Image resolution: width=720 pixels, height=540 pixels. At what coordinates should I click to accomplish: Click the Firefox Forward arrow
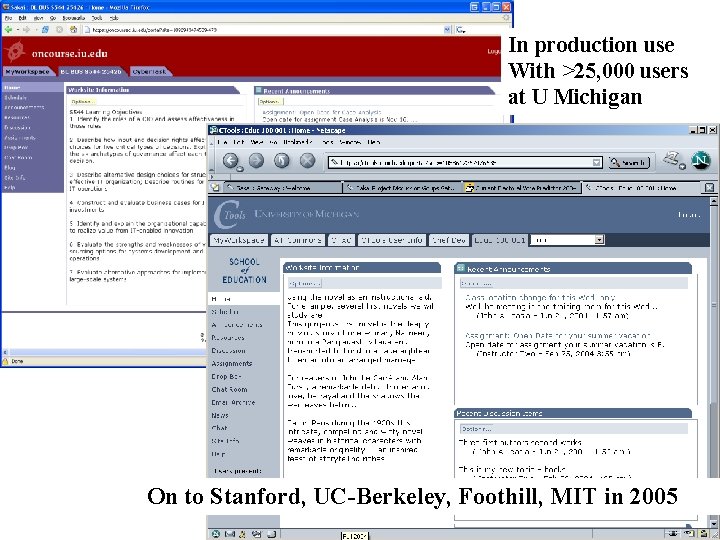26,29
